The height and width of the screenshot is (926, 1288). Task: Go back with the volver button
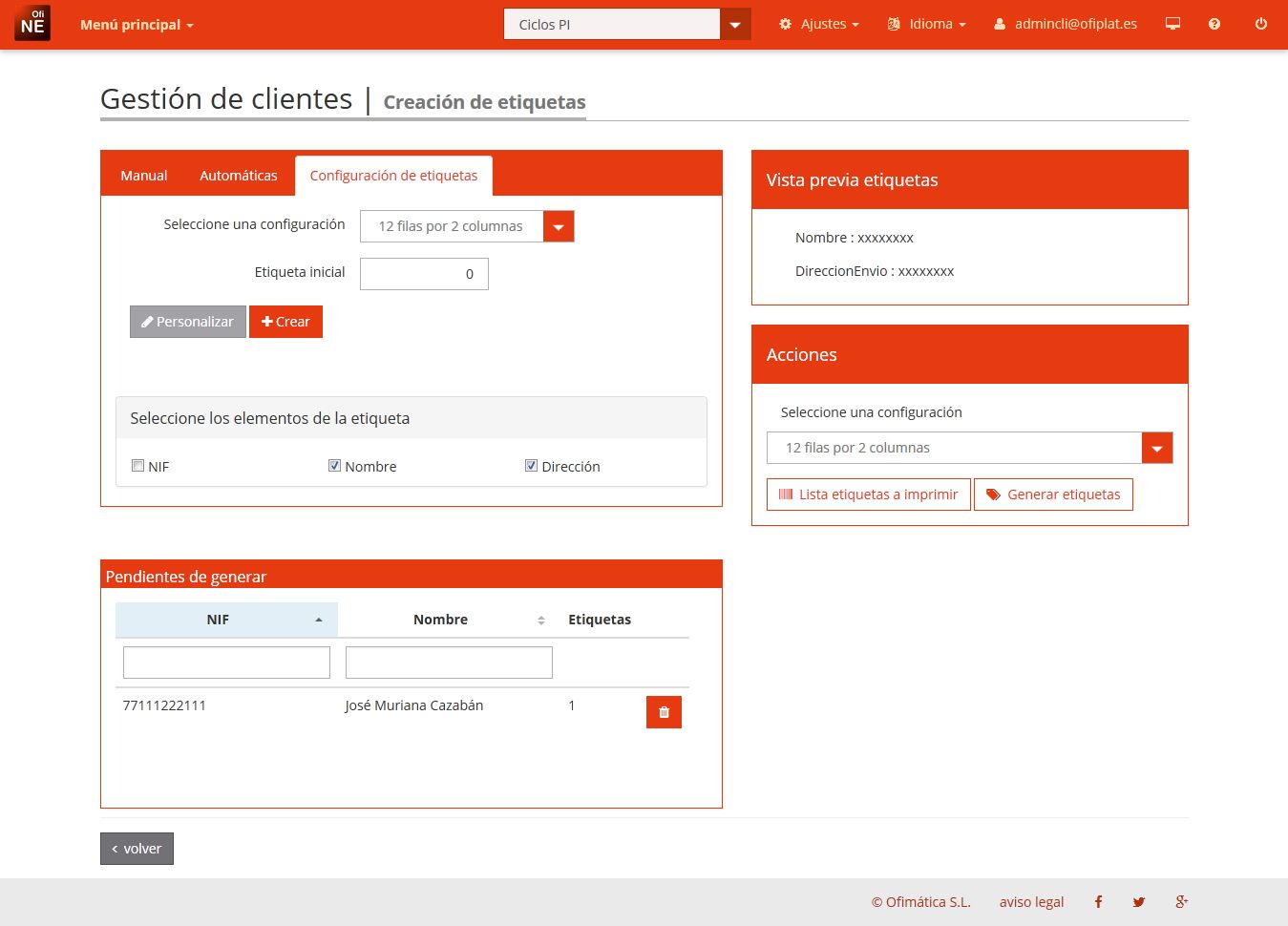(137, 849)
